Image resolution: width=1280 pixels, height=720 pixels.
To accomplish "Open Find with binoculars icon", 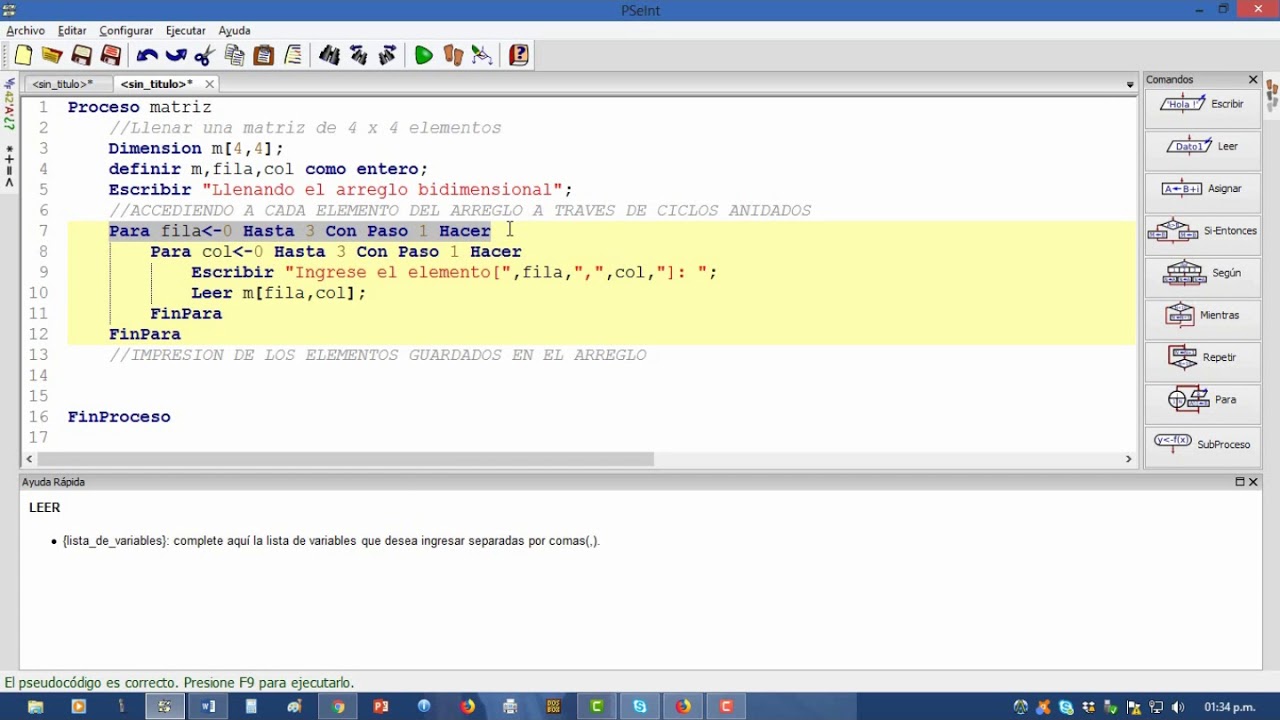I will 329,56.
